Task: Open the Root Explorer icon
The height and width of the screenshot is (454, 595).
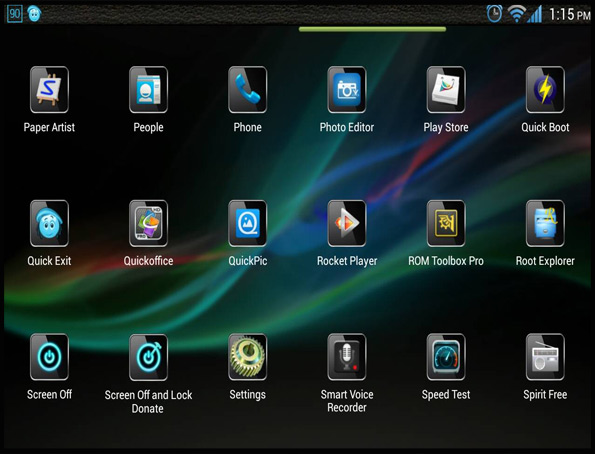Action: [545, 223]
